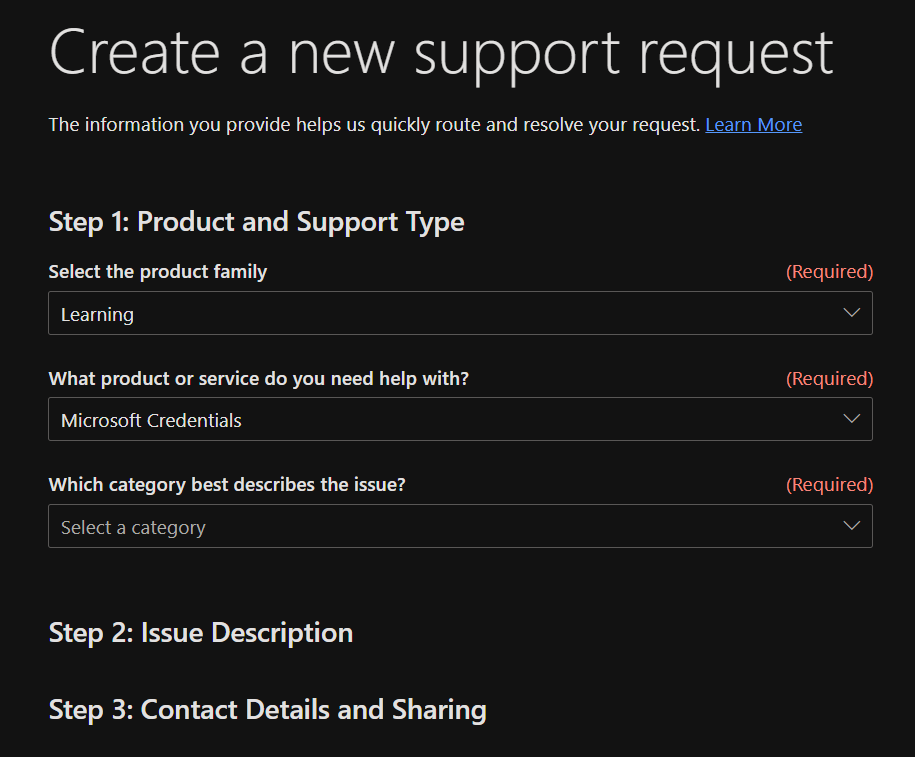Click the Which category best describes label
The width and height of the screenshot is (915, 757).
[226, 485]
